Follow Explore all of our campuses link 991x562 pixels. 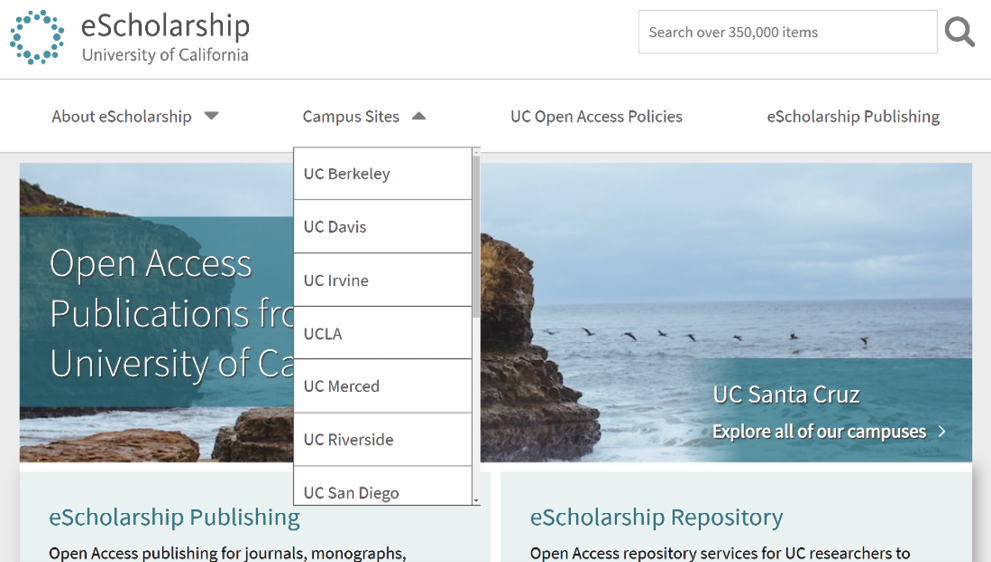pos(819,431)
